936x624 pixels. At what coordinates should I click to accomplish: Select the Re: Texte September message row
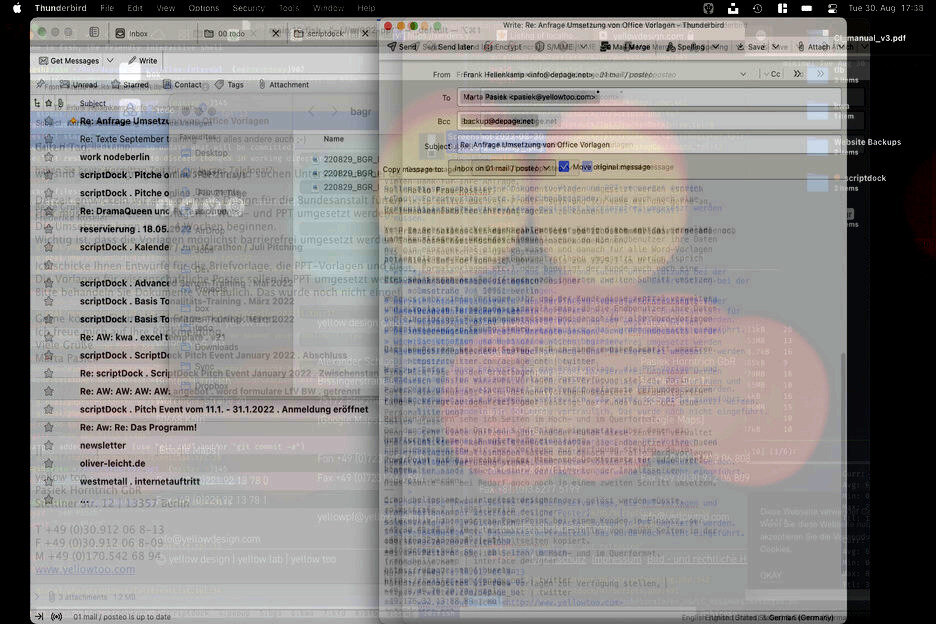(205, 139)
